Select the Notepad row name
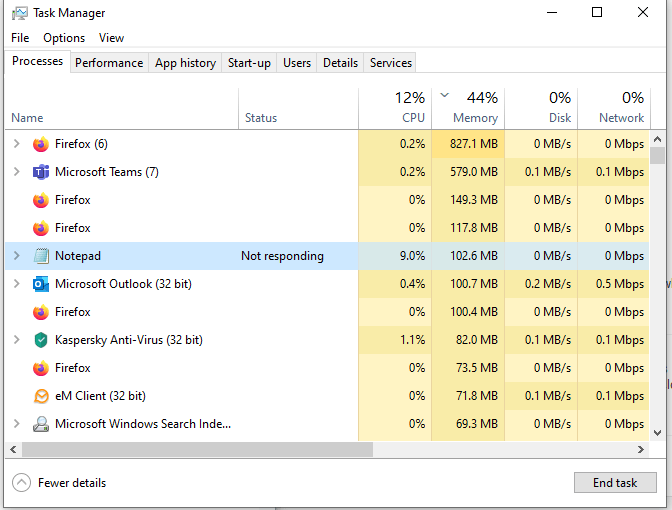The width and height of the screenshot is (672, 510). [x=78, y=256]
